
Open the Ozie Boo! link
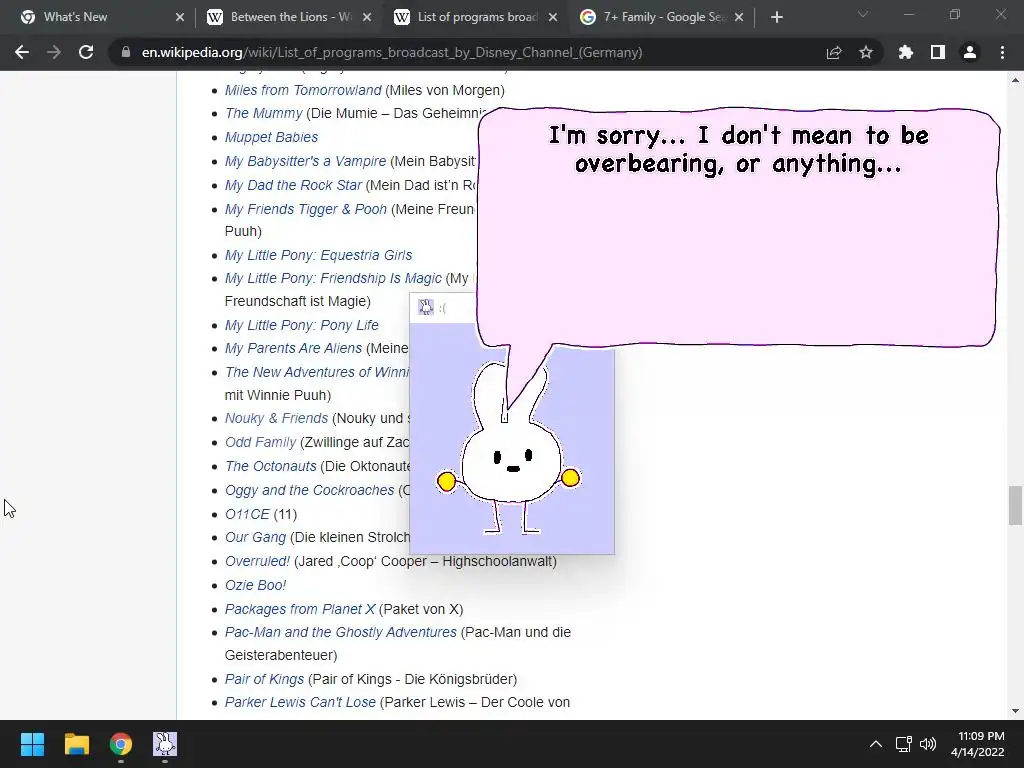point(255,585)
